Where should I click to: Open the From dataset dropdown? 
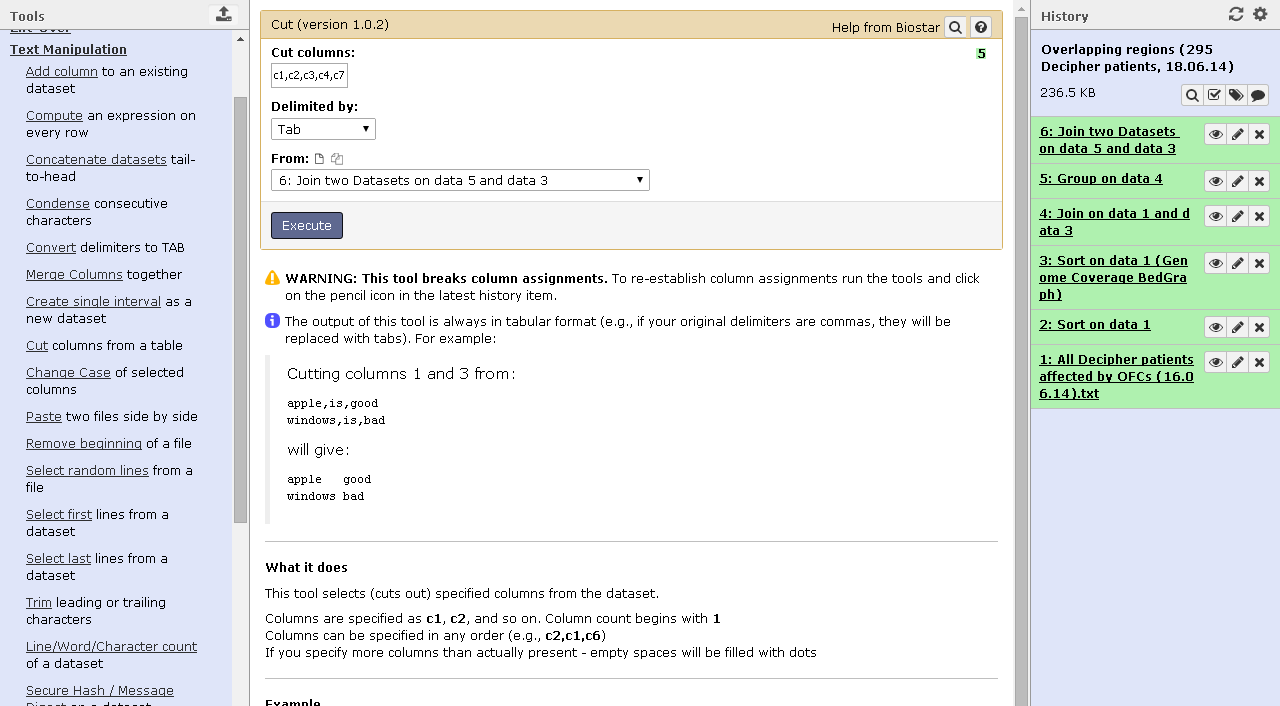coord(460,180)
